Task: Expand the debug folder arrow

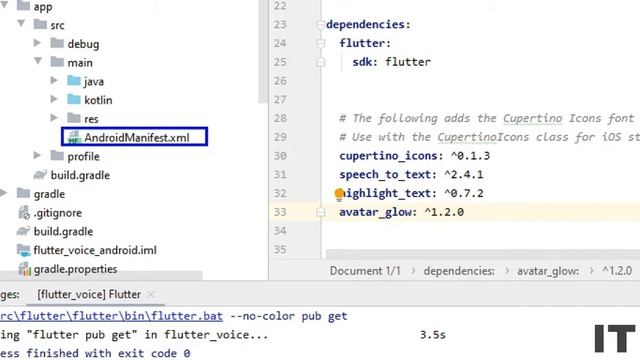Action: [x=37, y=42]
